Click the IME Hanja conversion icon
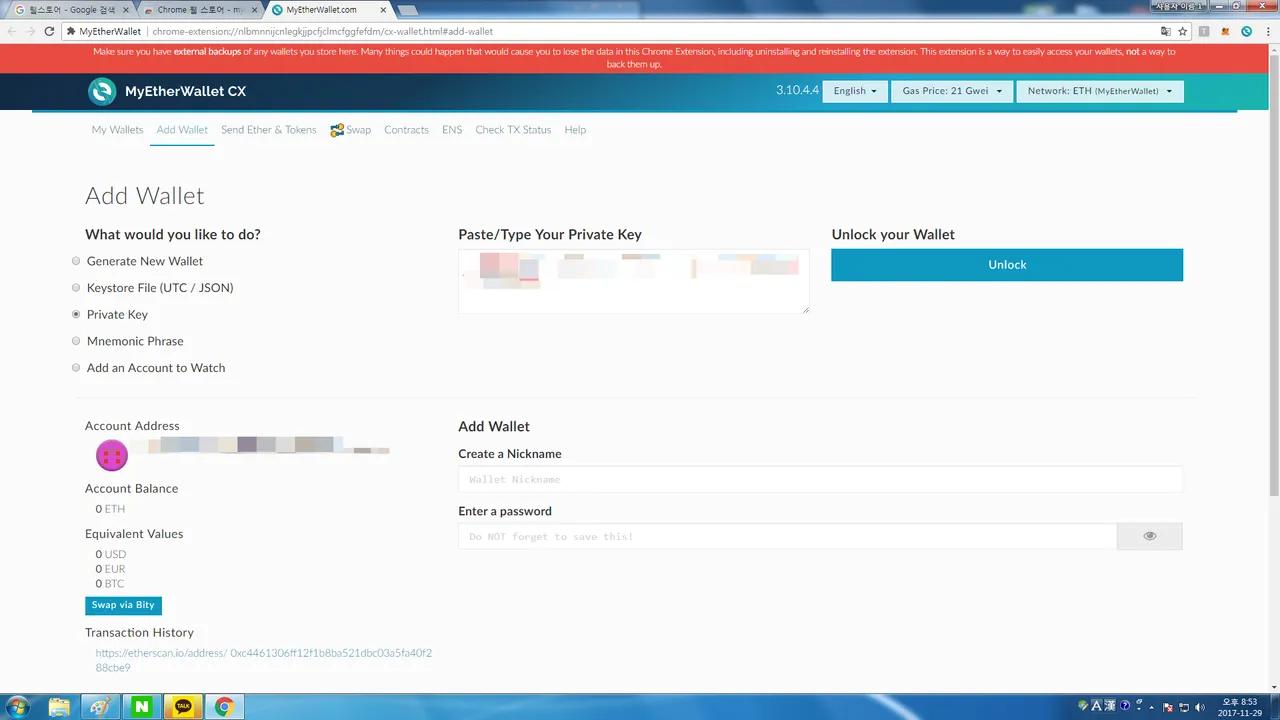This screenshot has height=720, width=1280. (x=1110, y=705)
